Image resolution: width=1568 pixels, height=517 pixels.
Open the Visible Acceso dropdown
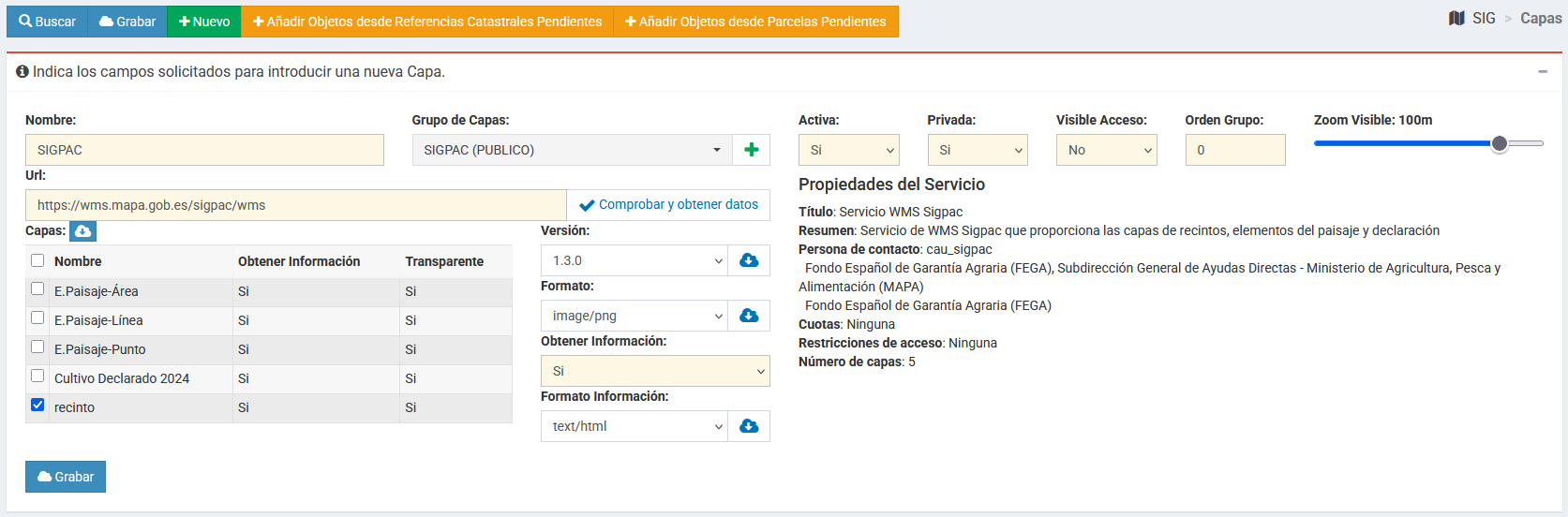pyautogui.click(x=1106, y=150)
